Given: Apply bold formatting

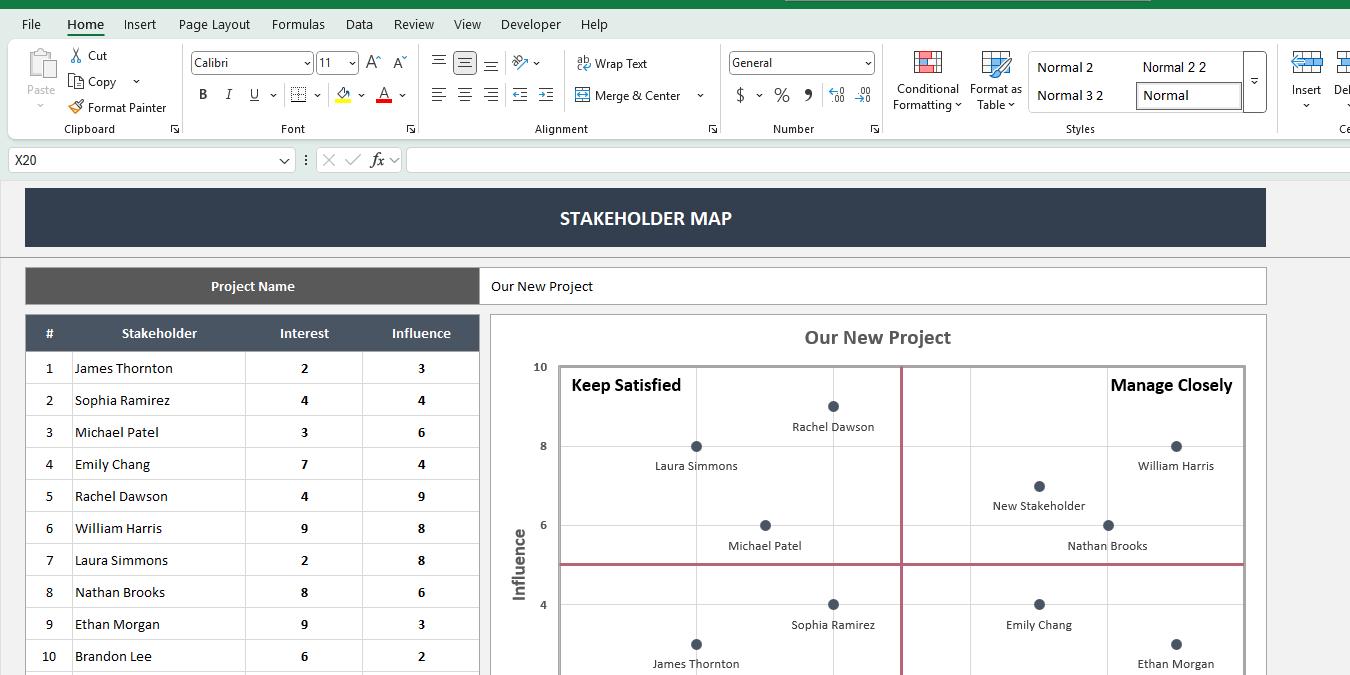Looking at the screenshot, I should [203, 95].
